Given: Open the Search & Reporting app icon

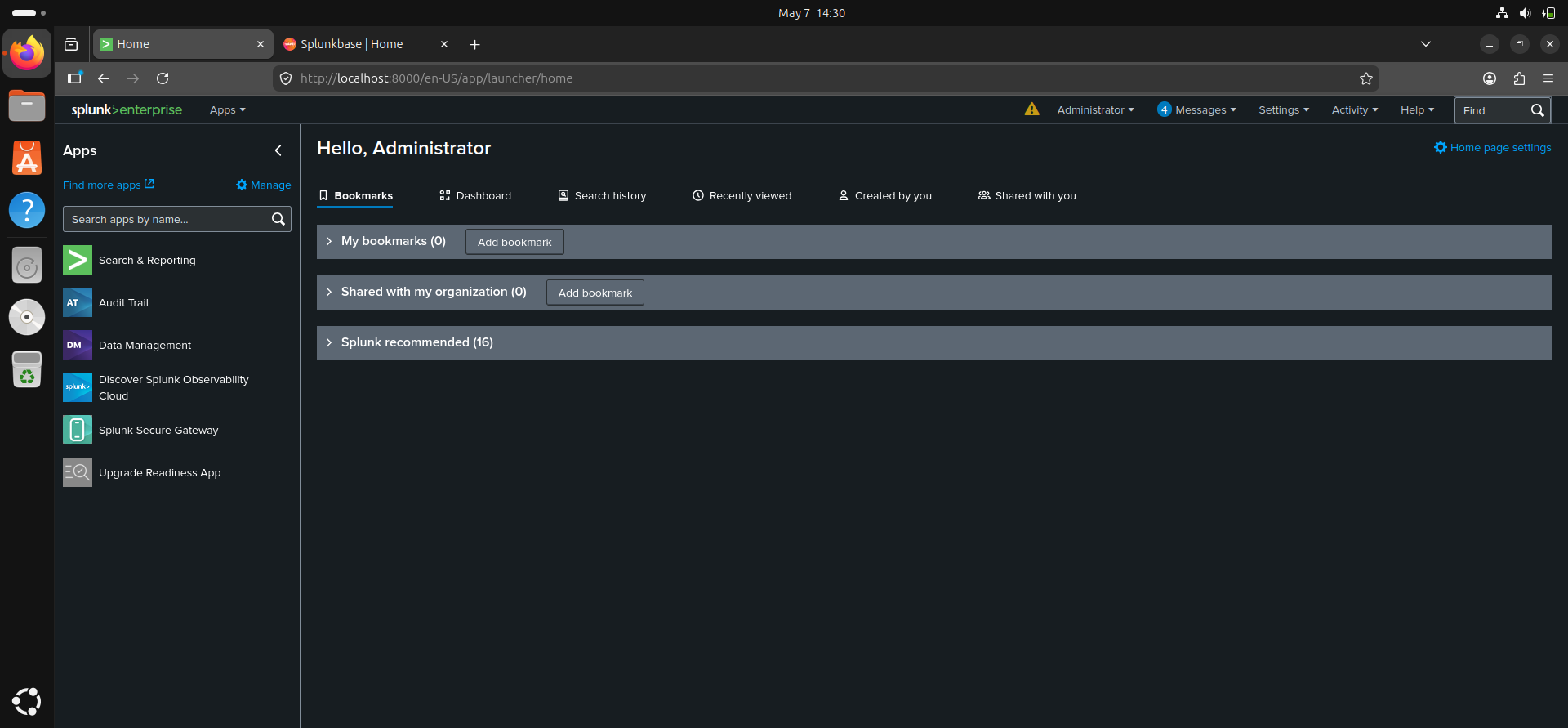Looking at the screenshot, I should point(78,261).
